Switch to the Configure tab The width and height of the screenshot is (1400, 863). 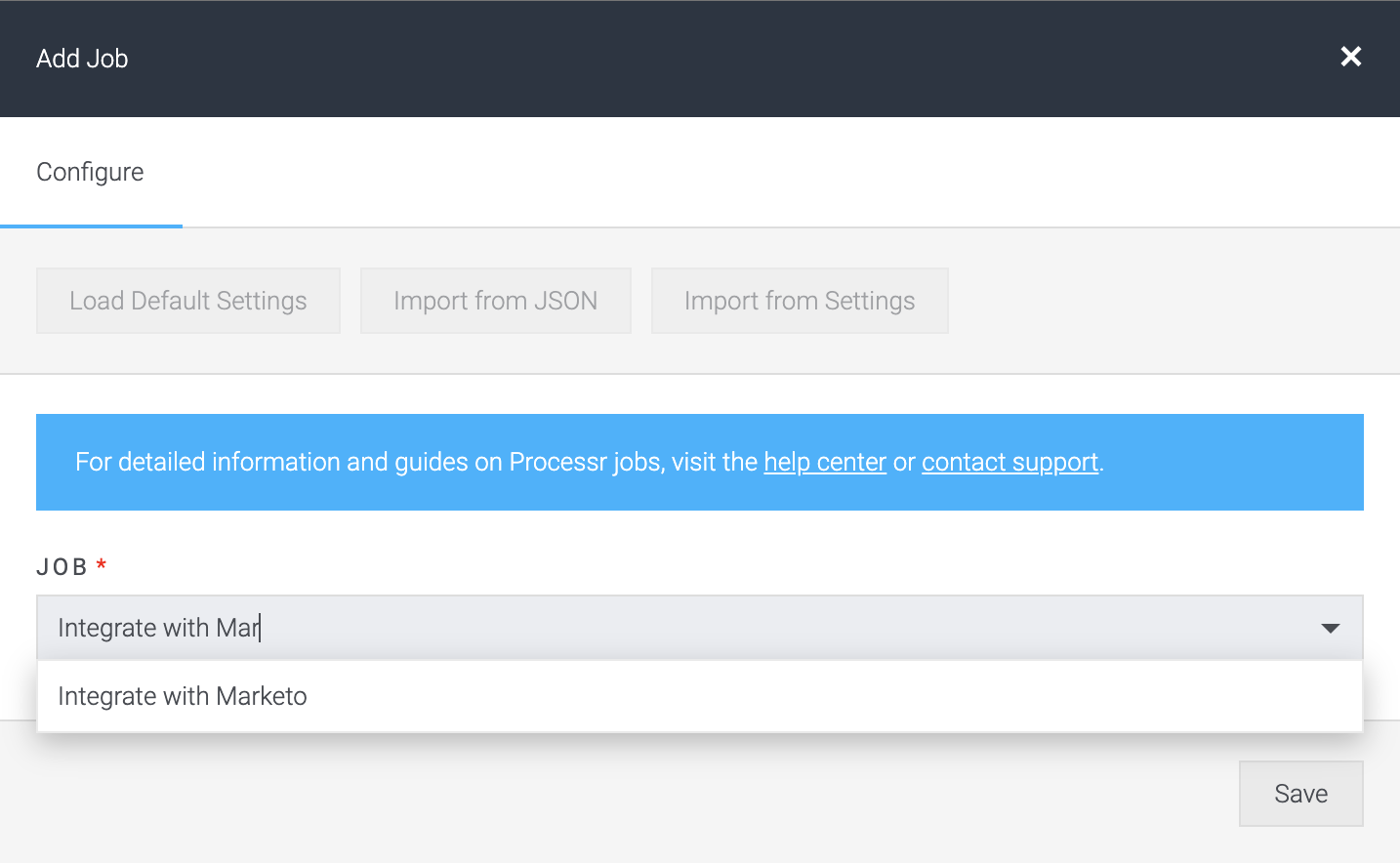coord(89,172)
